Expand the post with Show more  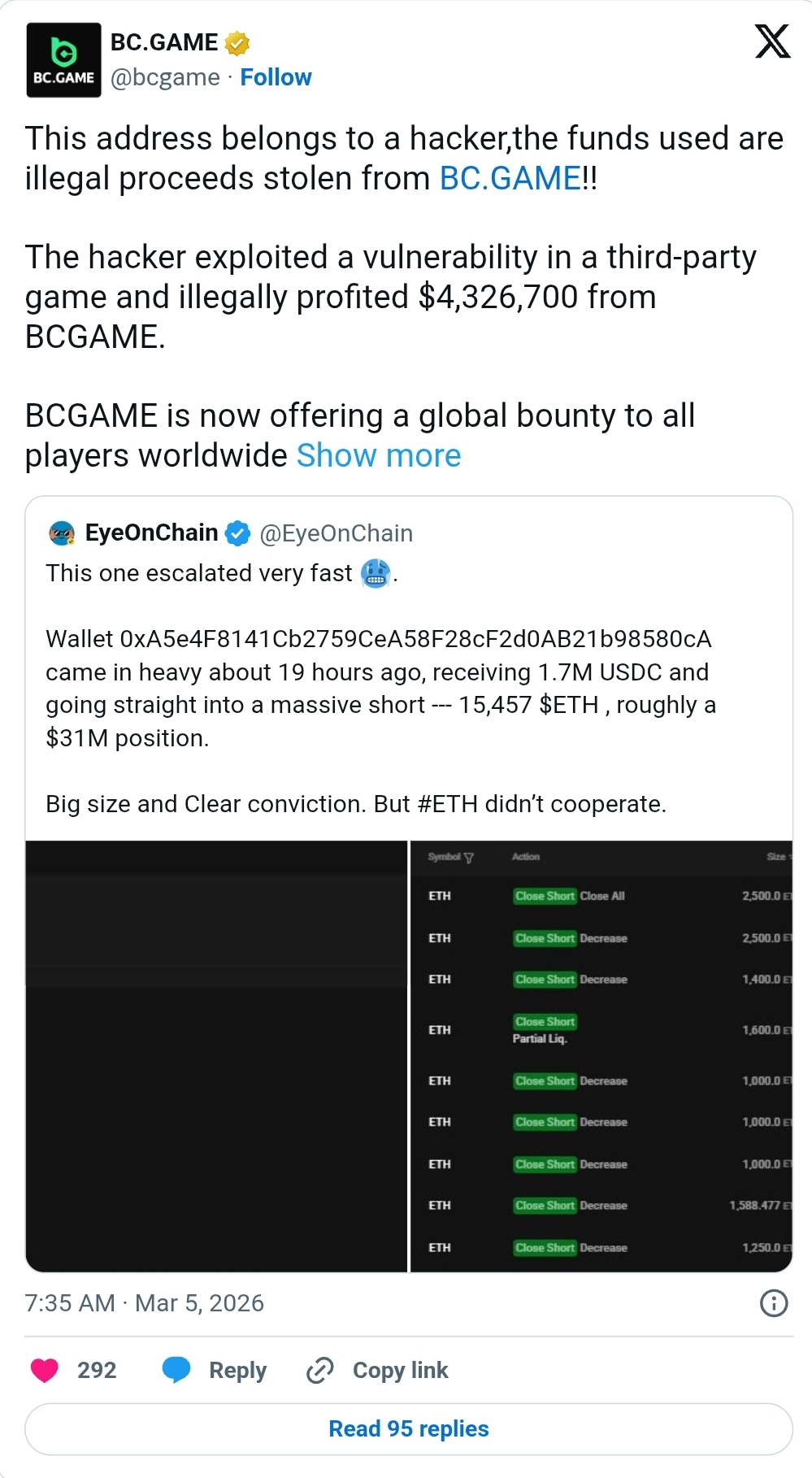coord(378,455)
